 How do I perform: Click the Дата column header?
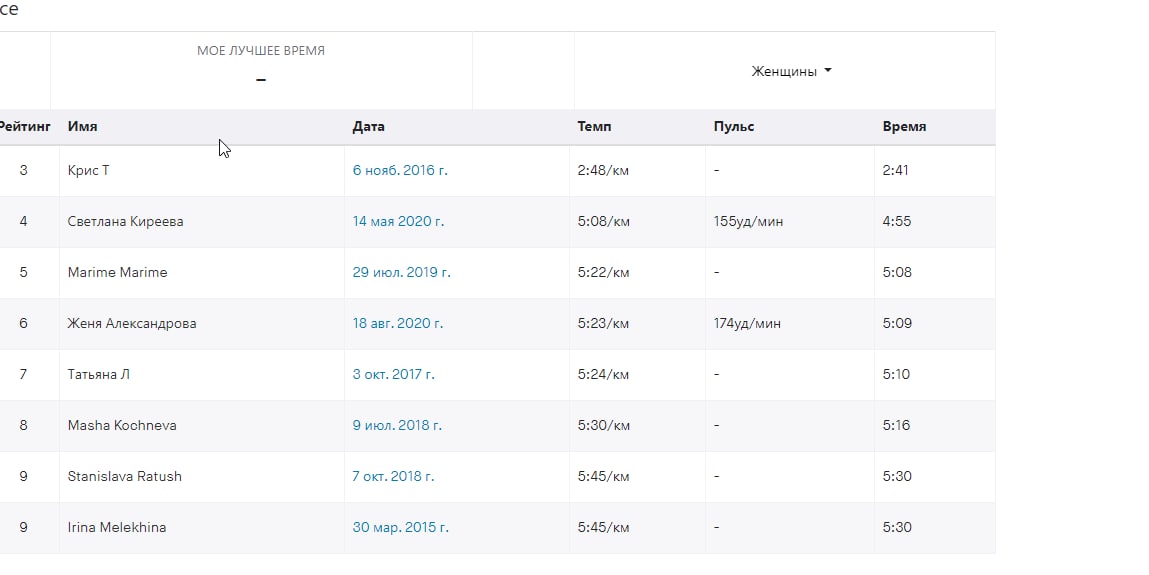[368, 126]
